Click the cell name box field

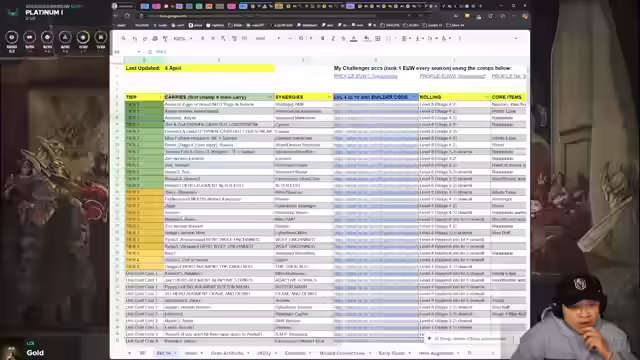tap(128, 52)
